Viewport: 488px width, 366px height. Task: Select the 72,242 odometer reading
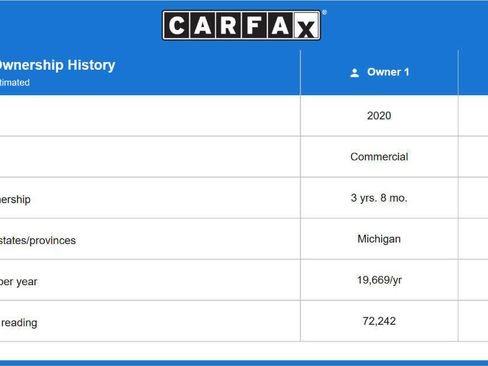click(x=379, y=321)
